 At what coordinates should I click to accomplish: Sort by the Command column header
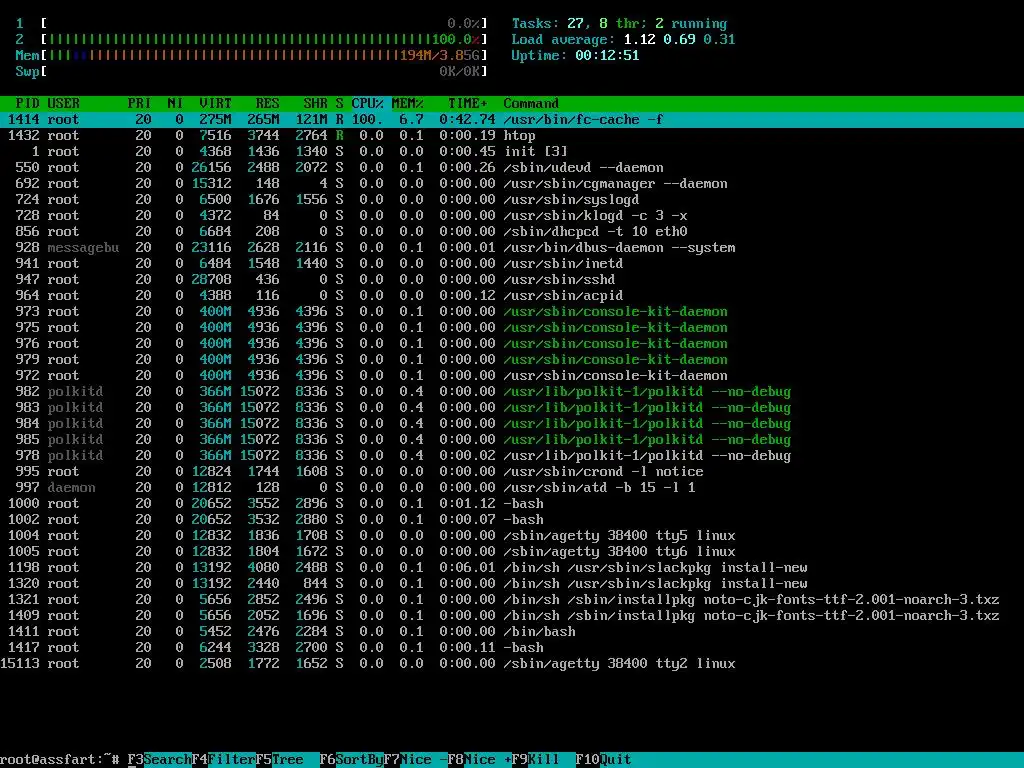pos(531,103)
